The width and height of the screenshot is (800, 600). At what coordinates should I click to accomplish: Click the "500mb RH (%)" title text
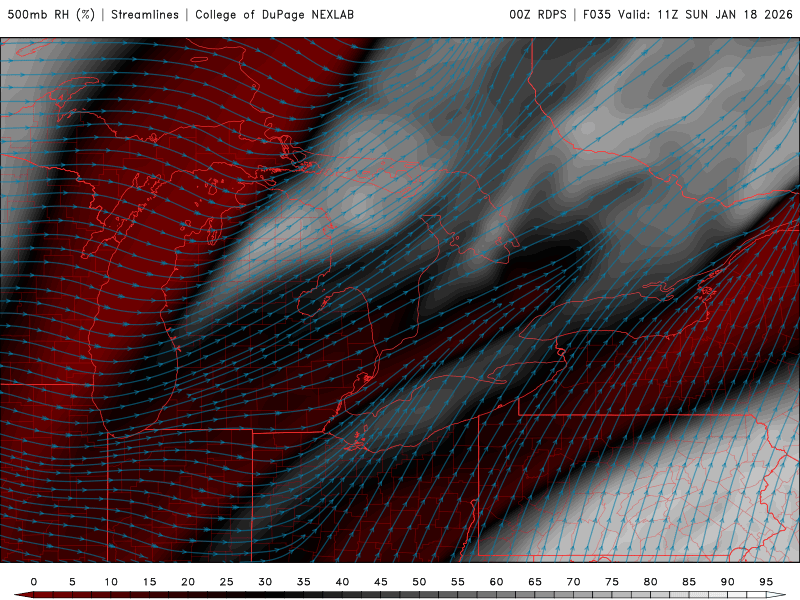(51, 15)
